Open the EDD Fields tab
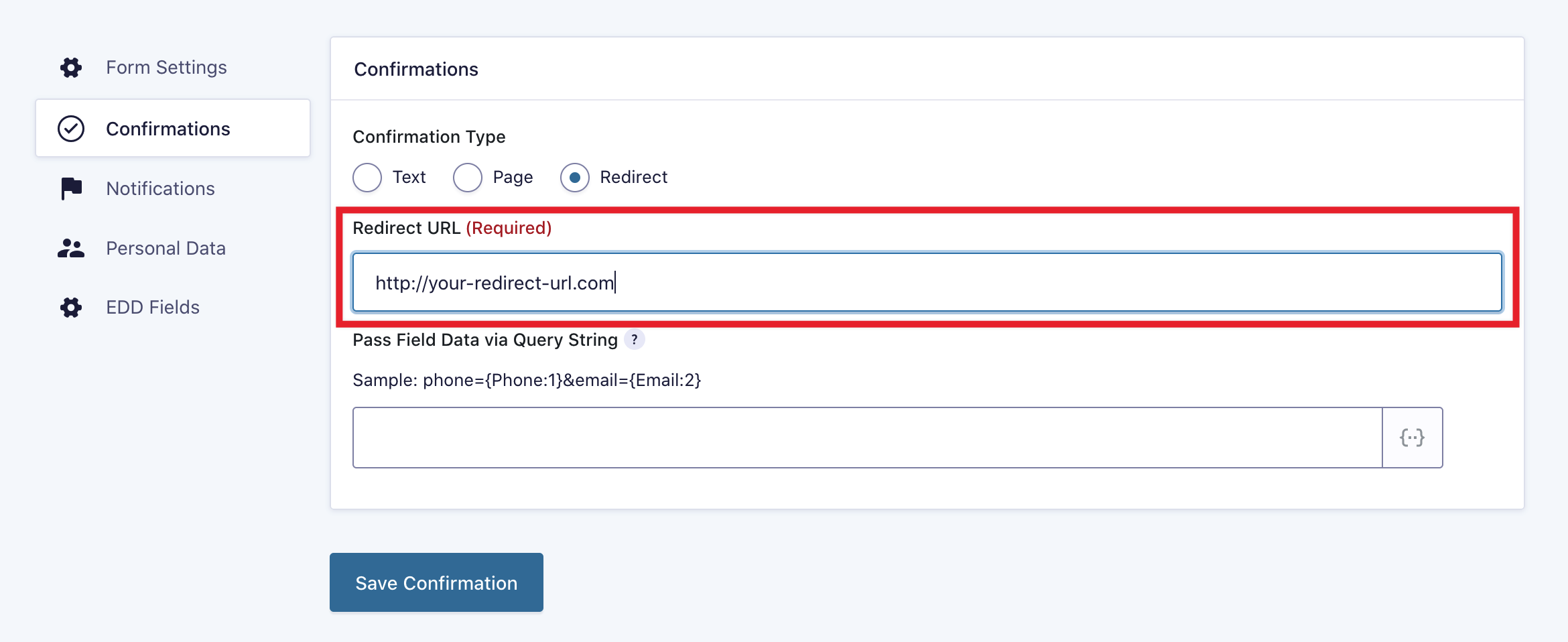This screenshot has width=1568, height=642. click(153, 308)
